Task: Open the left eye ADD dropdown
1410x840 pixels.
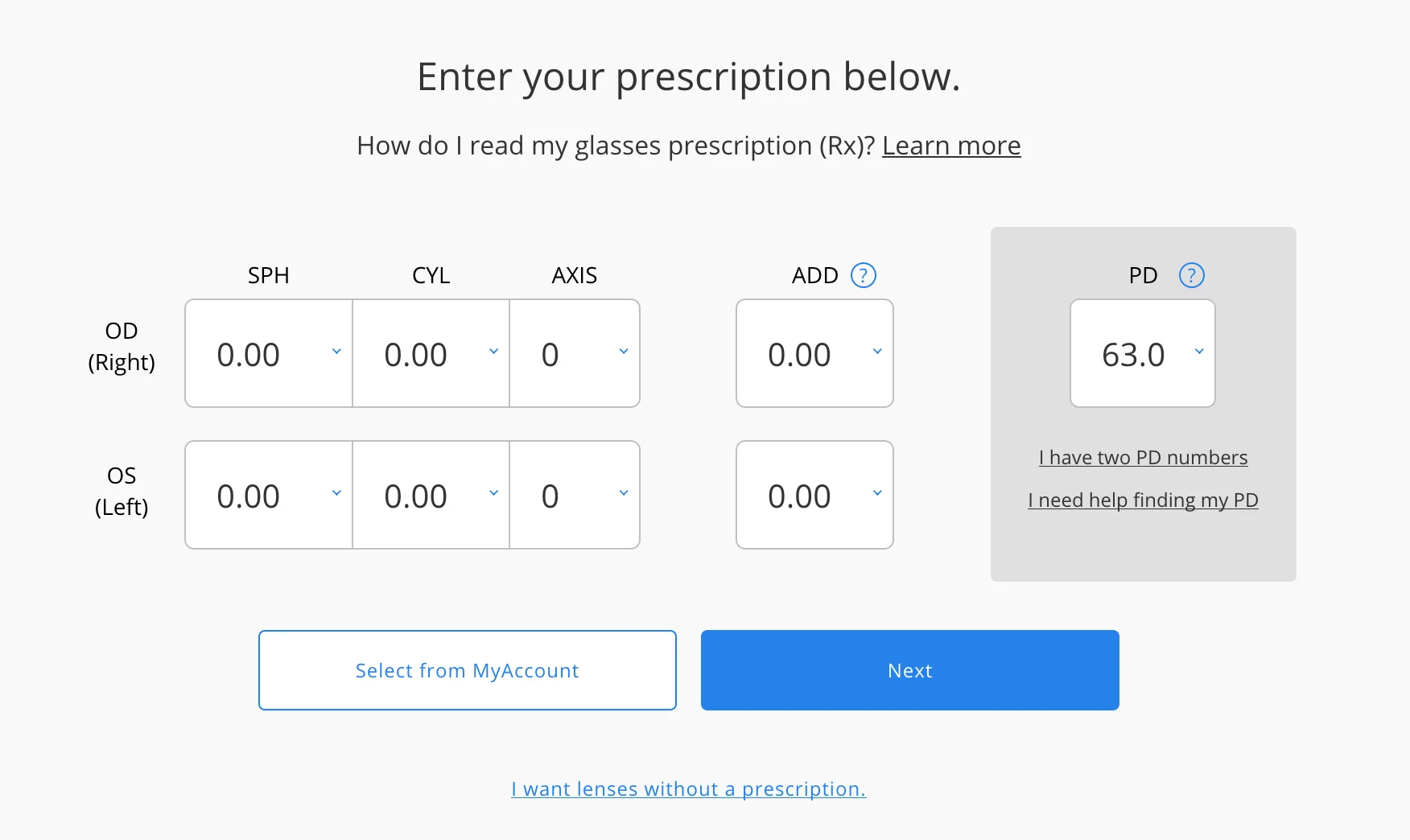Action: [x=876, y=494]
